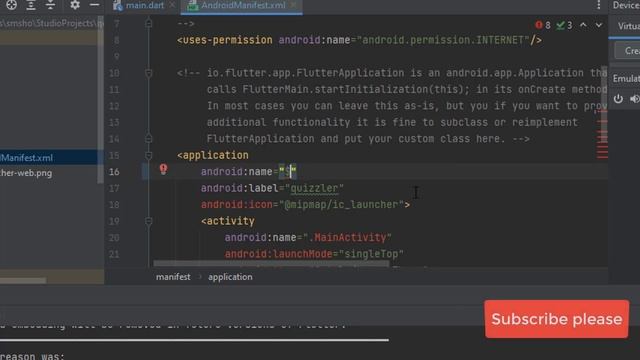Close the AndroidManifest.xml tab

pyautogui.click(x=293, y=5)
